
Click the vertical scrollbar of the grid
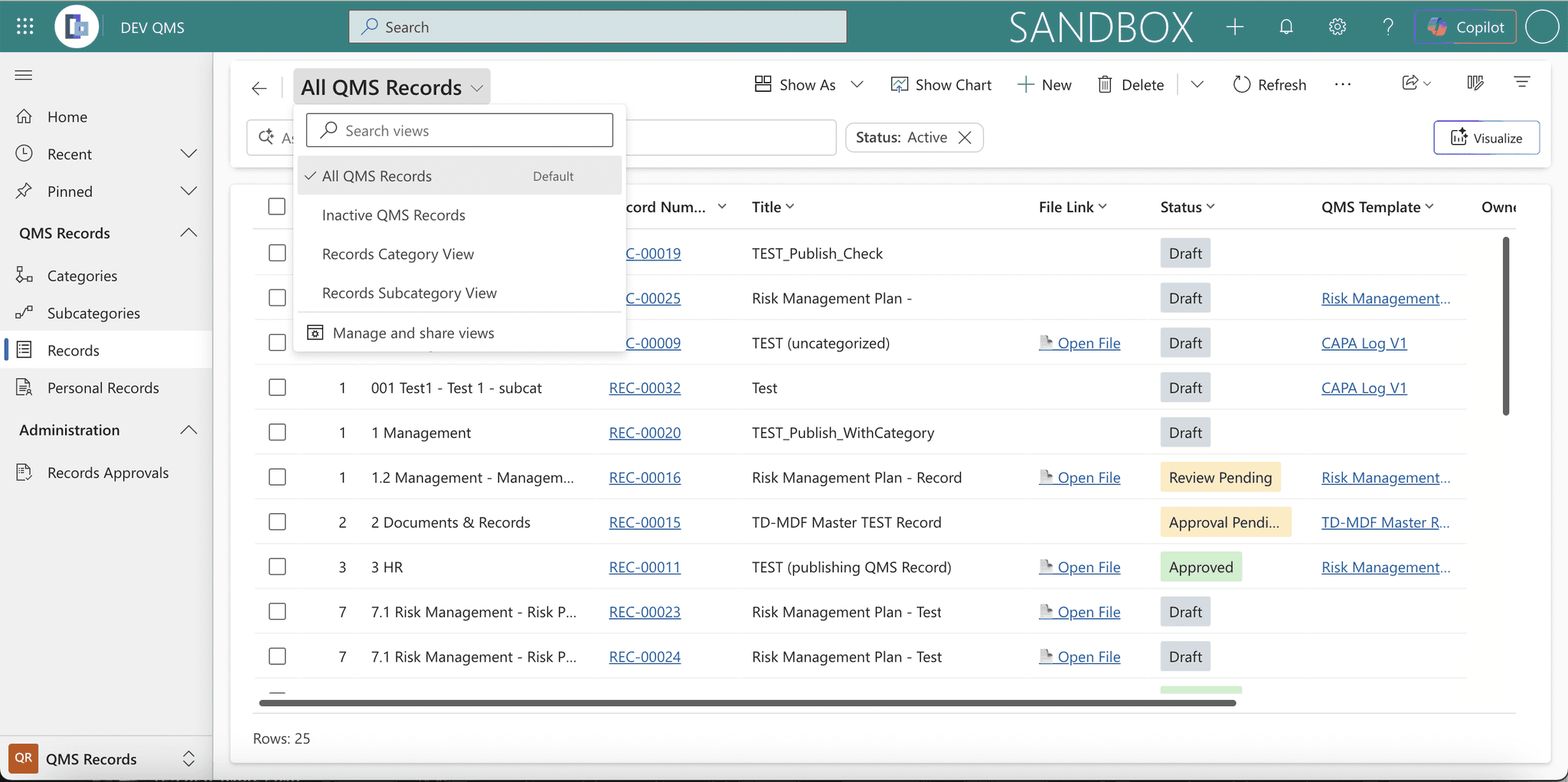(1505, 326)
